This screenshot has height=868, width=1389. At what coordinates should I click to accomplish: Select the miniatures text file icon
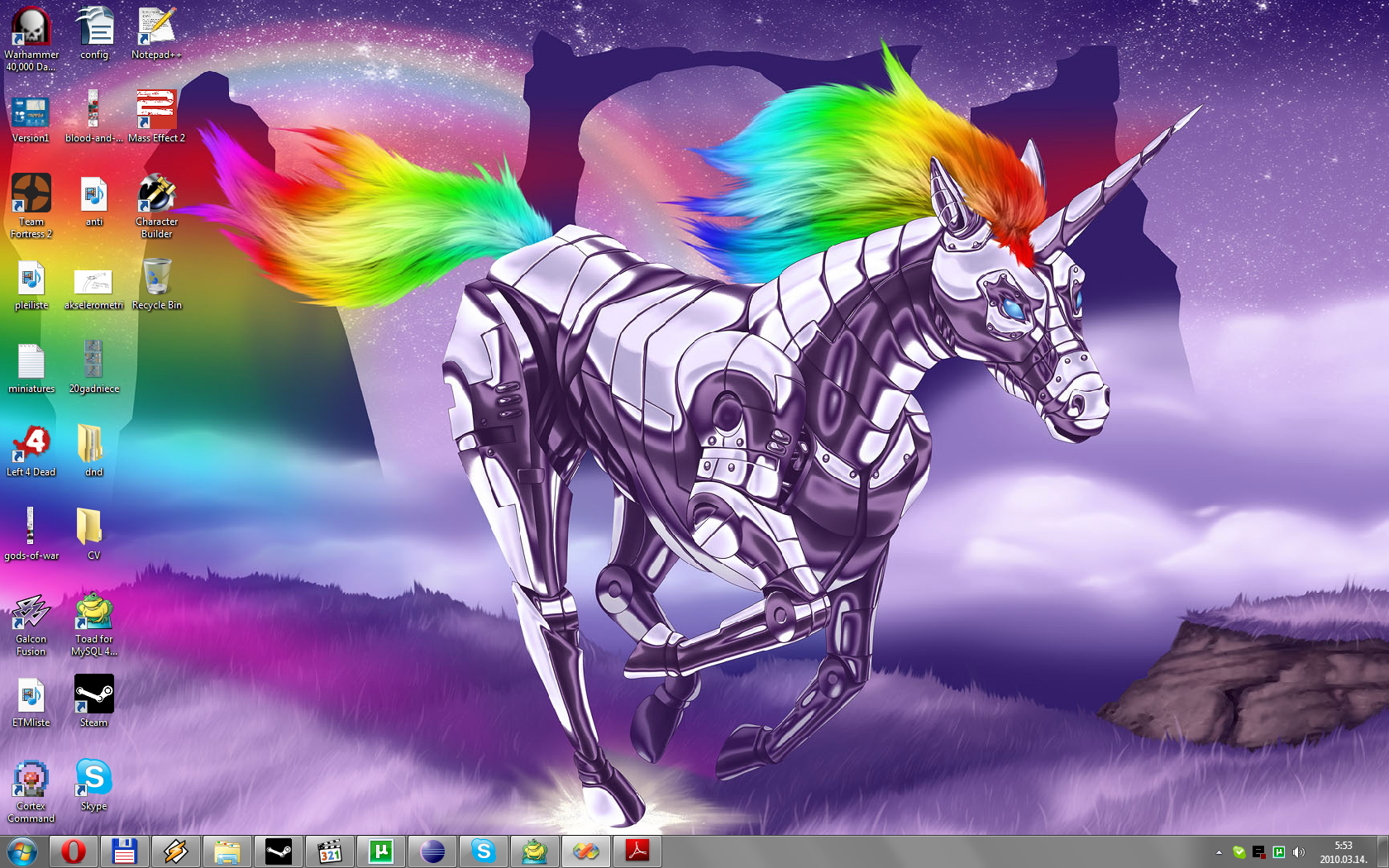31,367
